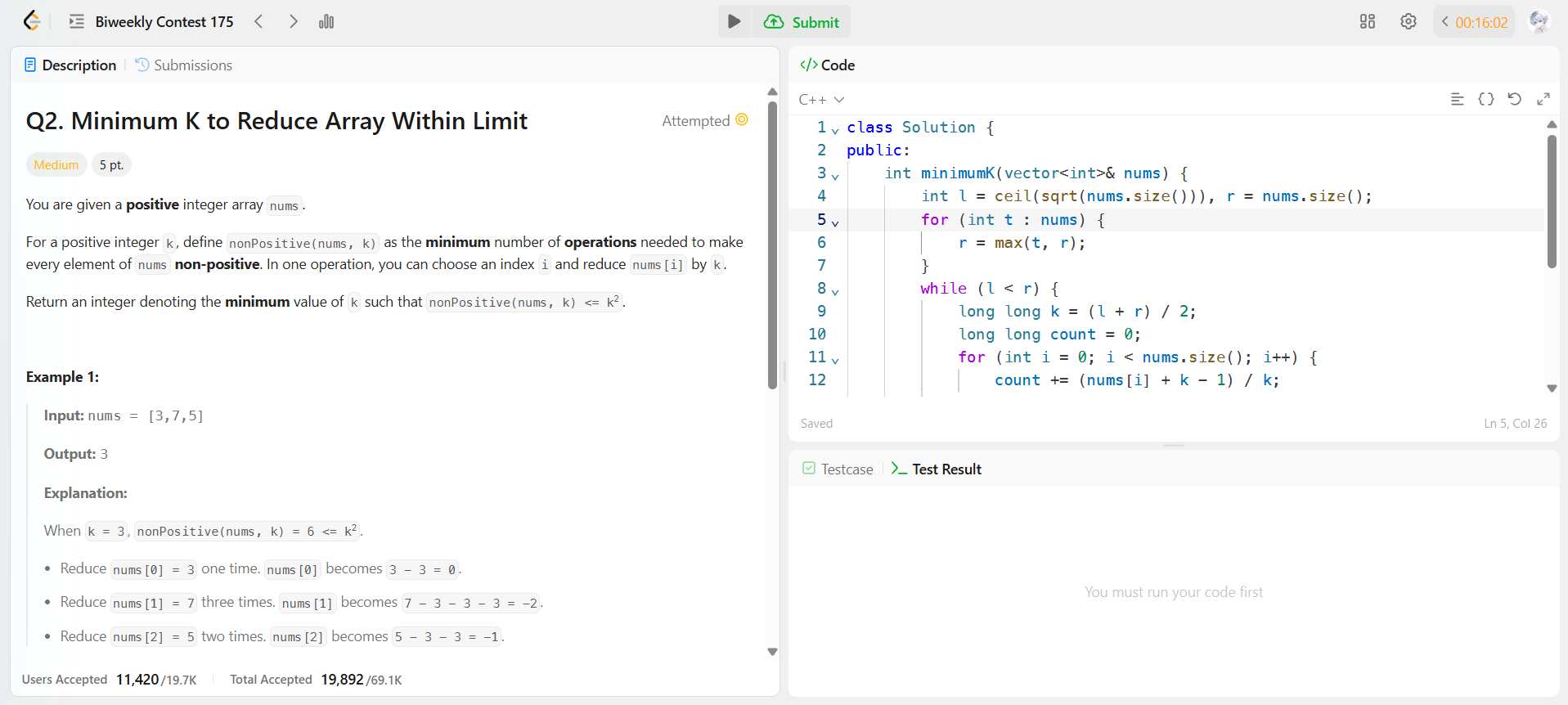
Task: Open the user profile avatar
Action: (x=1539, y=22)
